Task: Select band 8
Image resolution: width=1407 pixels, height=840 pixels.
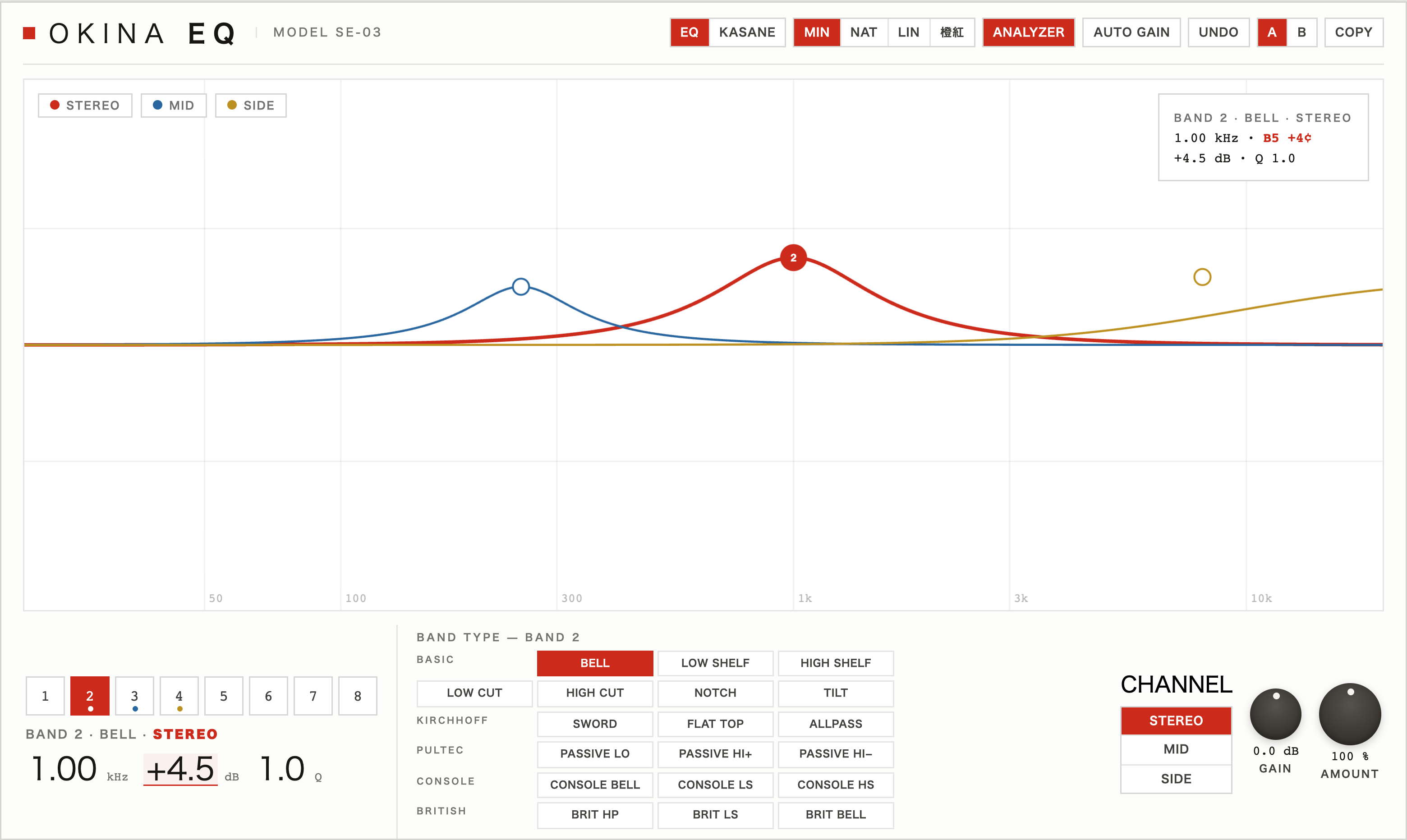Action: pos(358,696)
